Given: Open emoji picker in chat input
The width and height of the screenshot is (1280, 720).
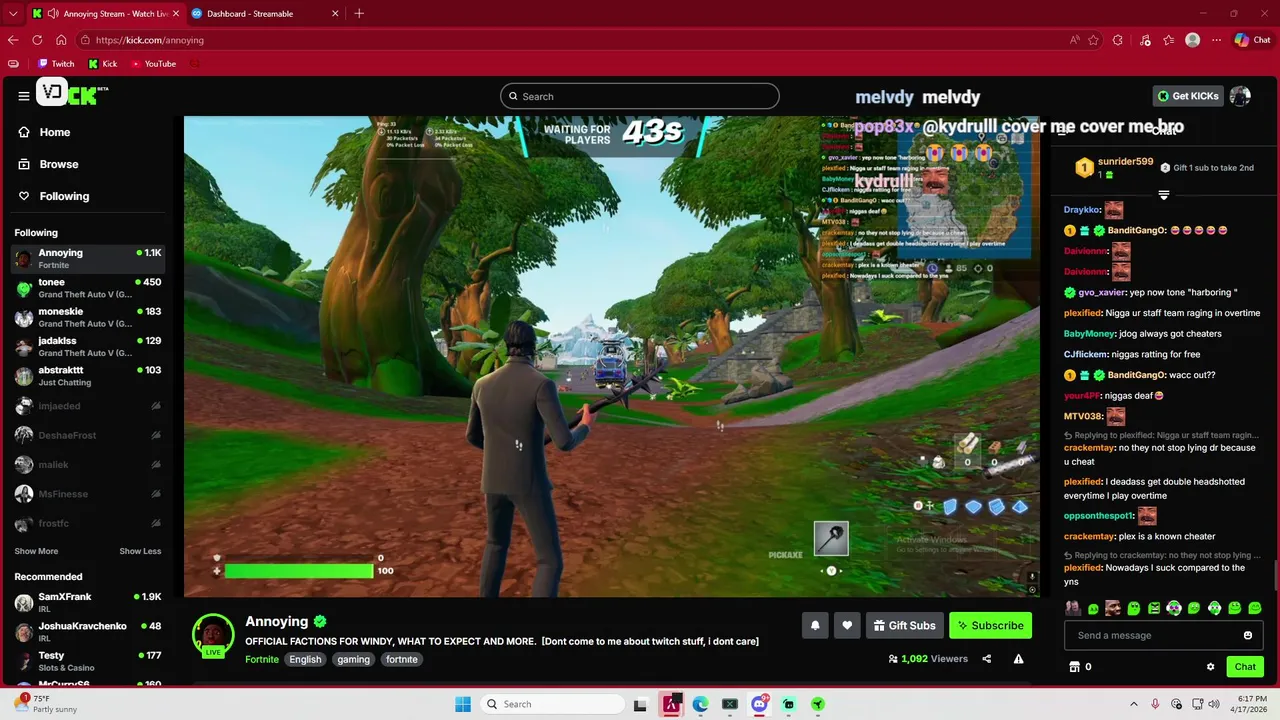Looking at the screenshot, I should [1248, 635].
